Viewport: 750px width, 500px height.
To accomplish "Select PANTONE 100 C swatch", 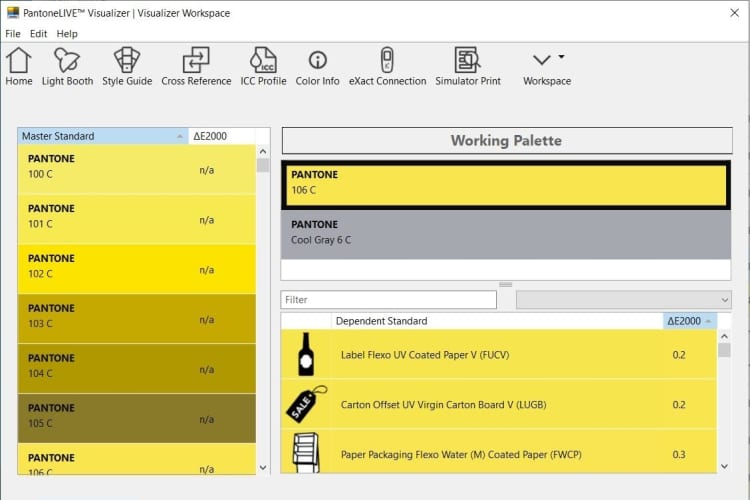I will 137,169.
